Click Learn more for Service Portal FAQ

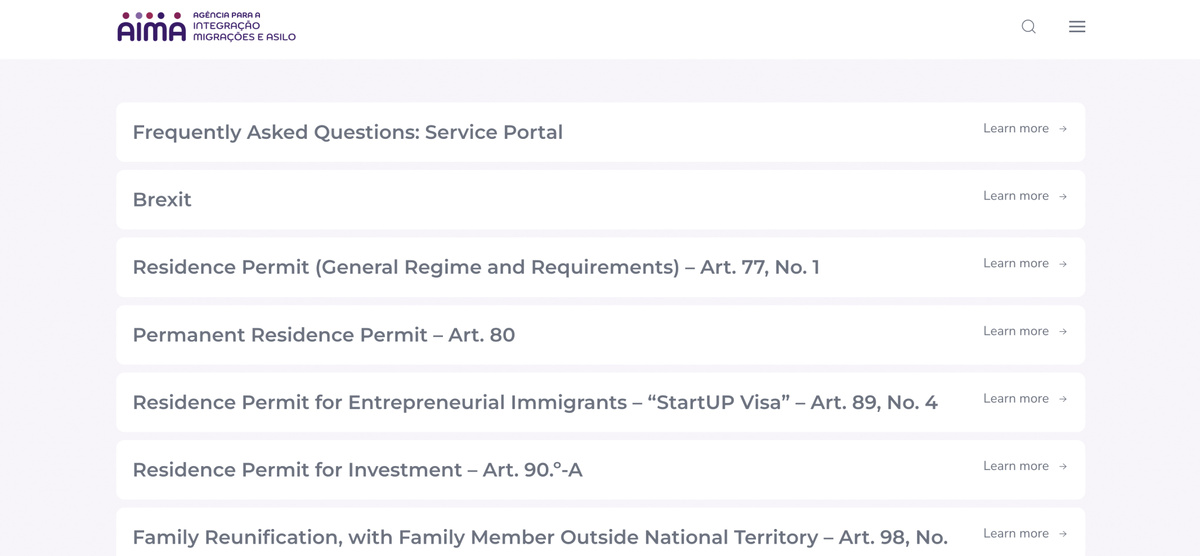[1015, 129]
